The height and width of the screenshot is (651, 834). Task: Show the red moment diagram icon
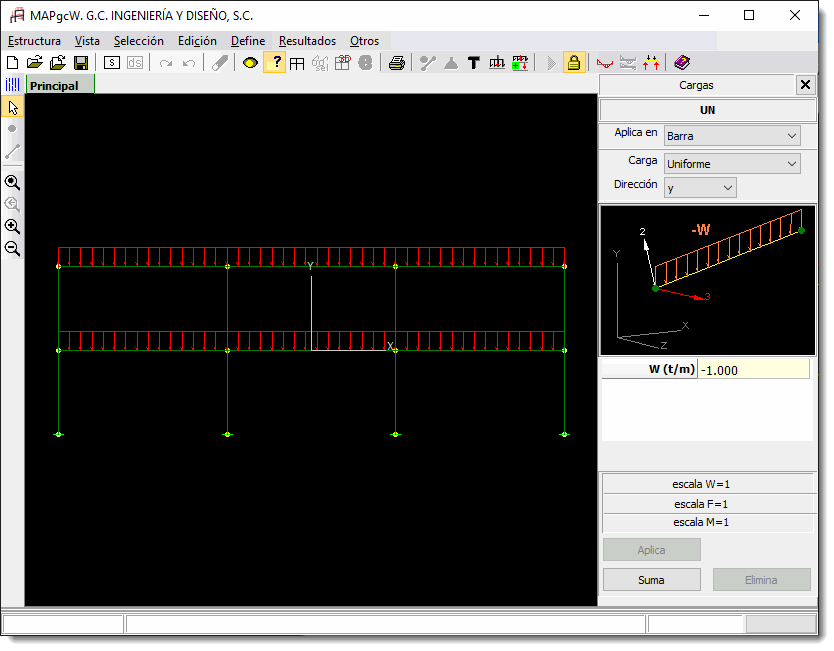pyautogui.click(x=605, y=63)
